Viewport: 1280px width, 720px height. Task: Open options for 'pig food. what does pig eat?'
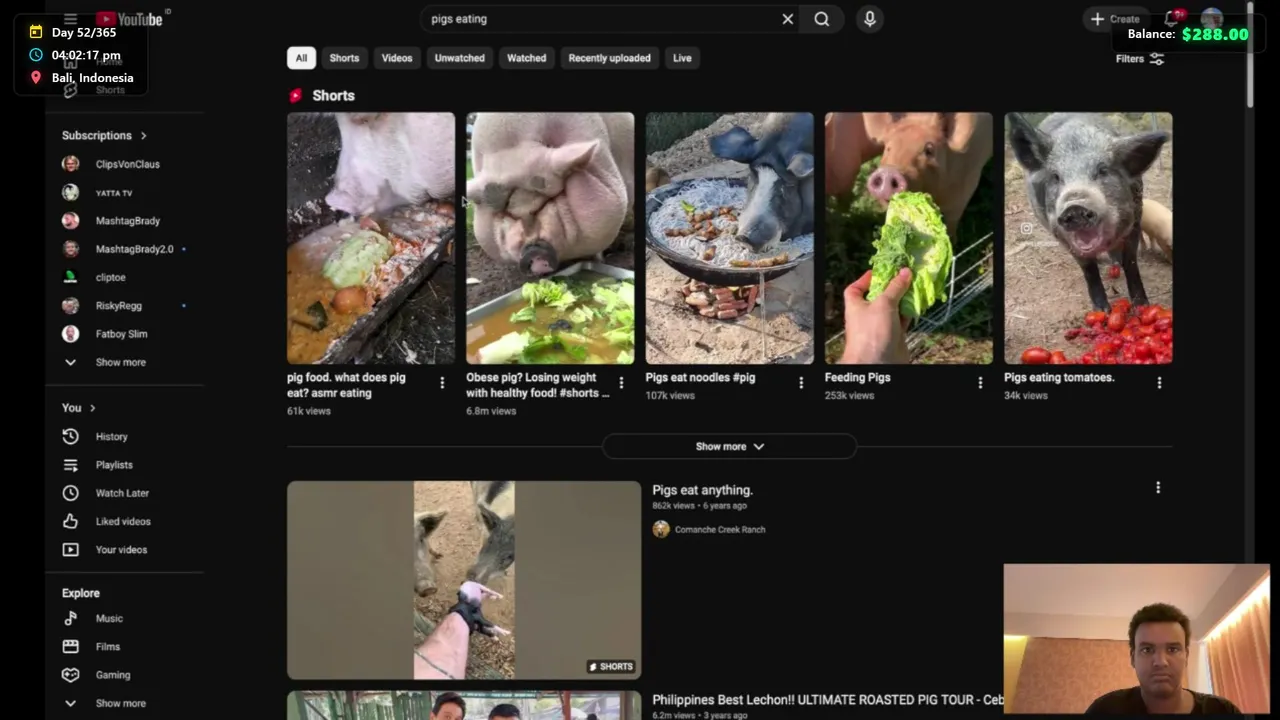tap(442, 383)
